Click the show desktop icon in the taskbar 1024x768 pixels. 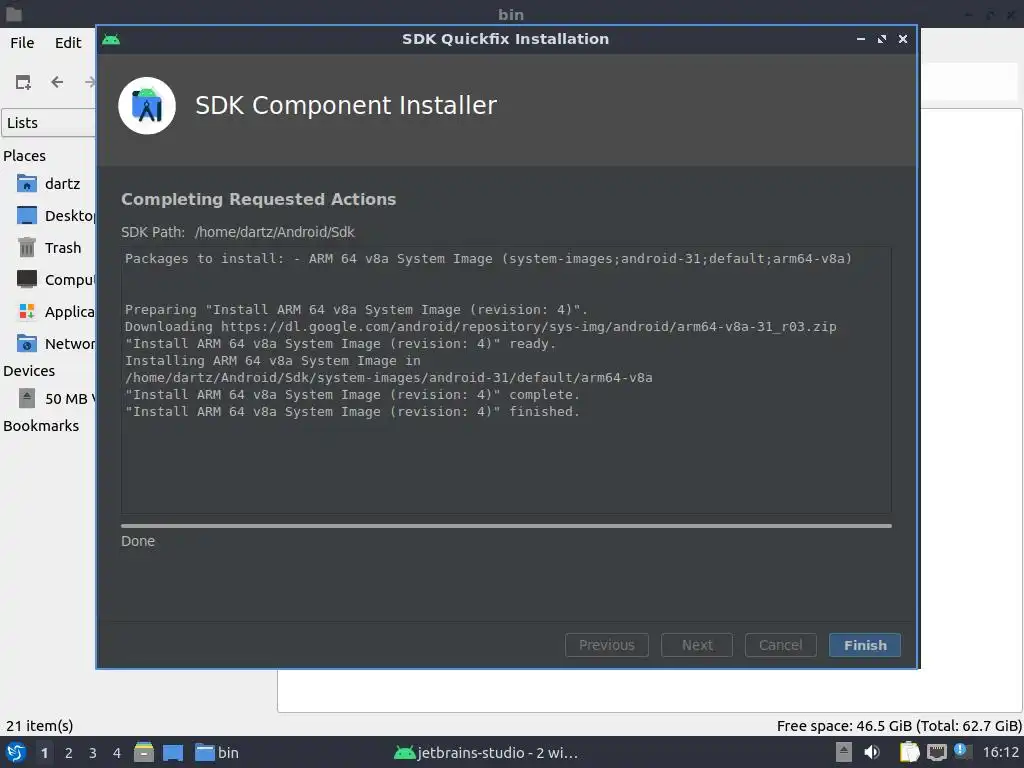point(173,752)
